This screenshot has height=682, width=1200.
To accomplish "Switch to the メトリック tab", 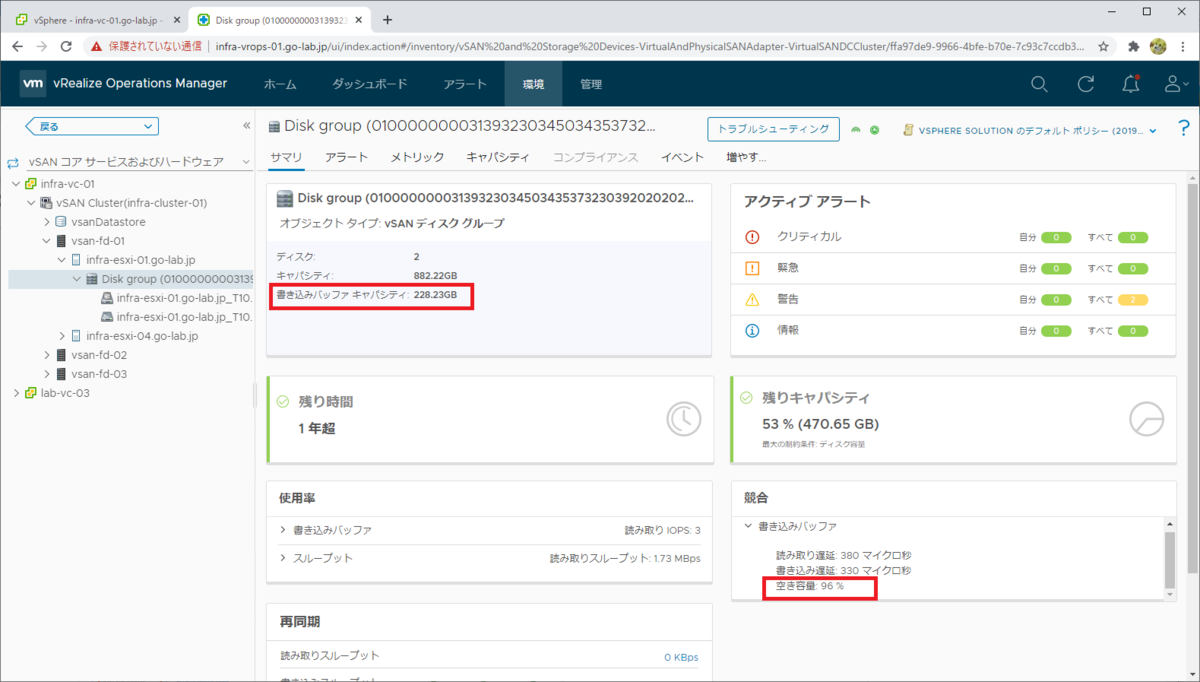I will pos(417,157).
